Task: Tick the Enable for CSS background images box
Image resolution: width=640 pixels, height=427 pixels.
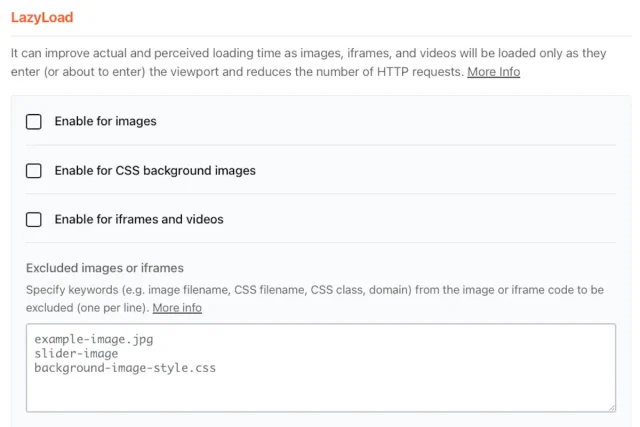Action: [x=34, y=171]
